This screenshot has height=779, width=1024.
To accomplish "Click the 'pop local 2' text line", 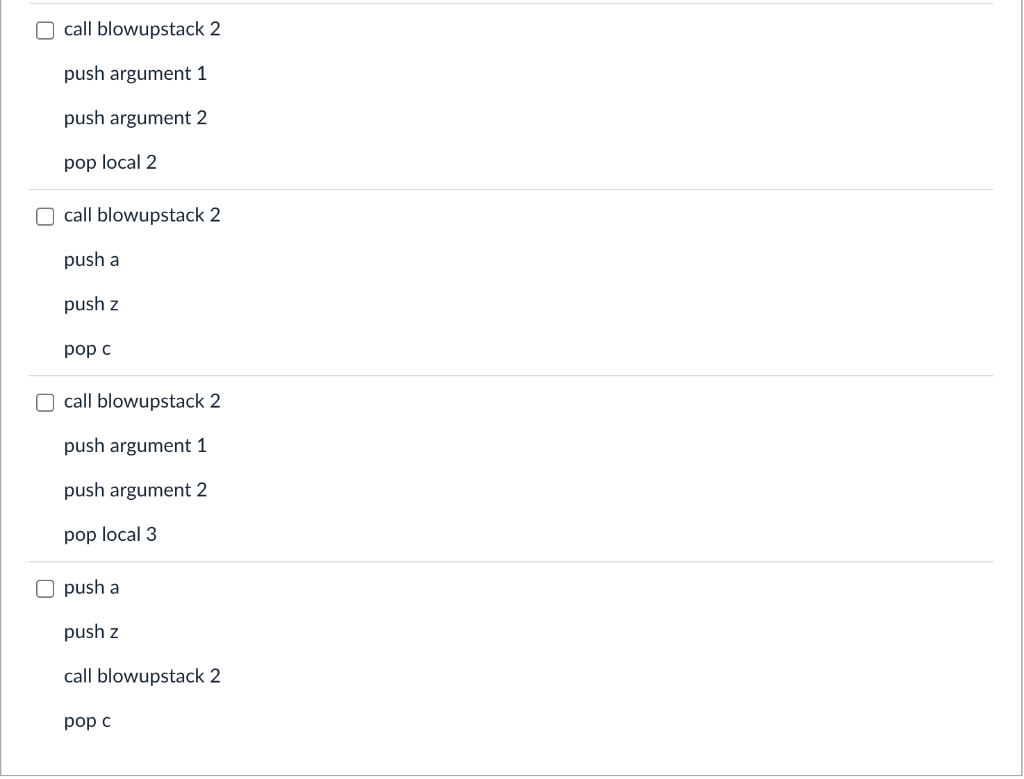I will pos(110,163).
